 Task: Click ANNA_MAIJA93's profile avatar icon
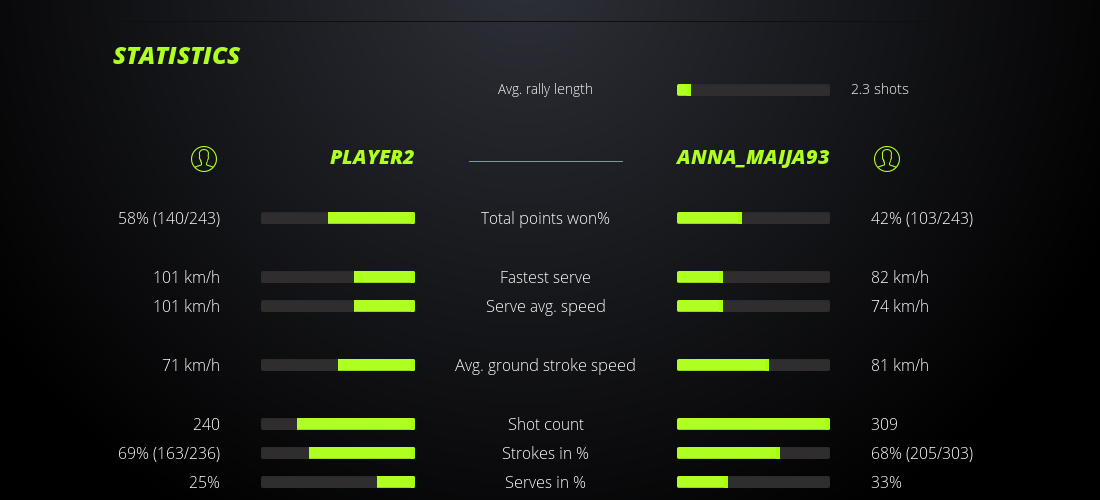[x=886, y=158]
